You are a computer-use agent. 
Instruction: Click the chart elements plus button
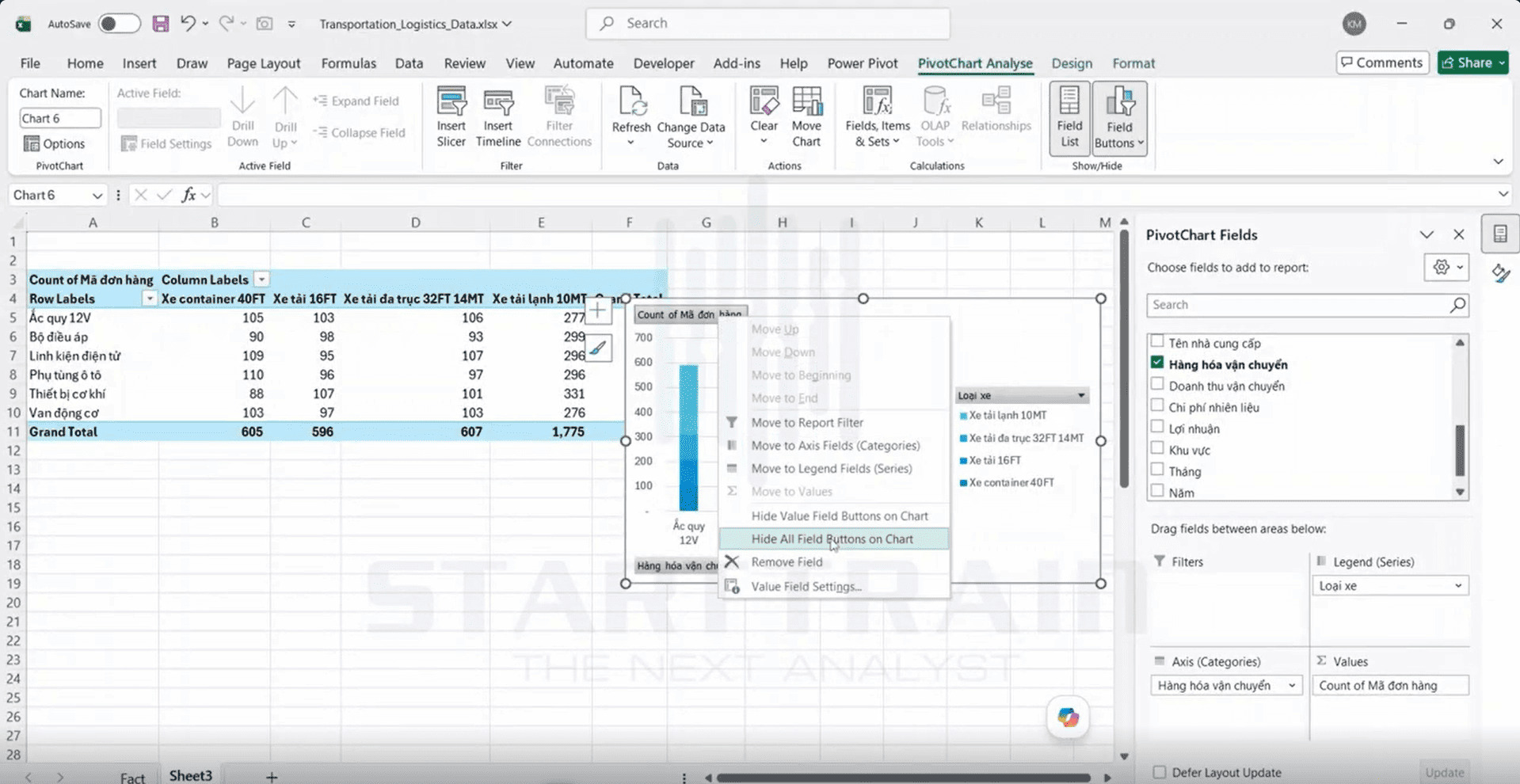598,310
